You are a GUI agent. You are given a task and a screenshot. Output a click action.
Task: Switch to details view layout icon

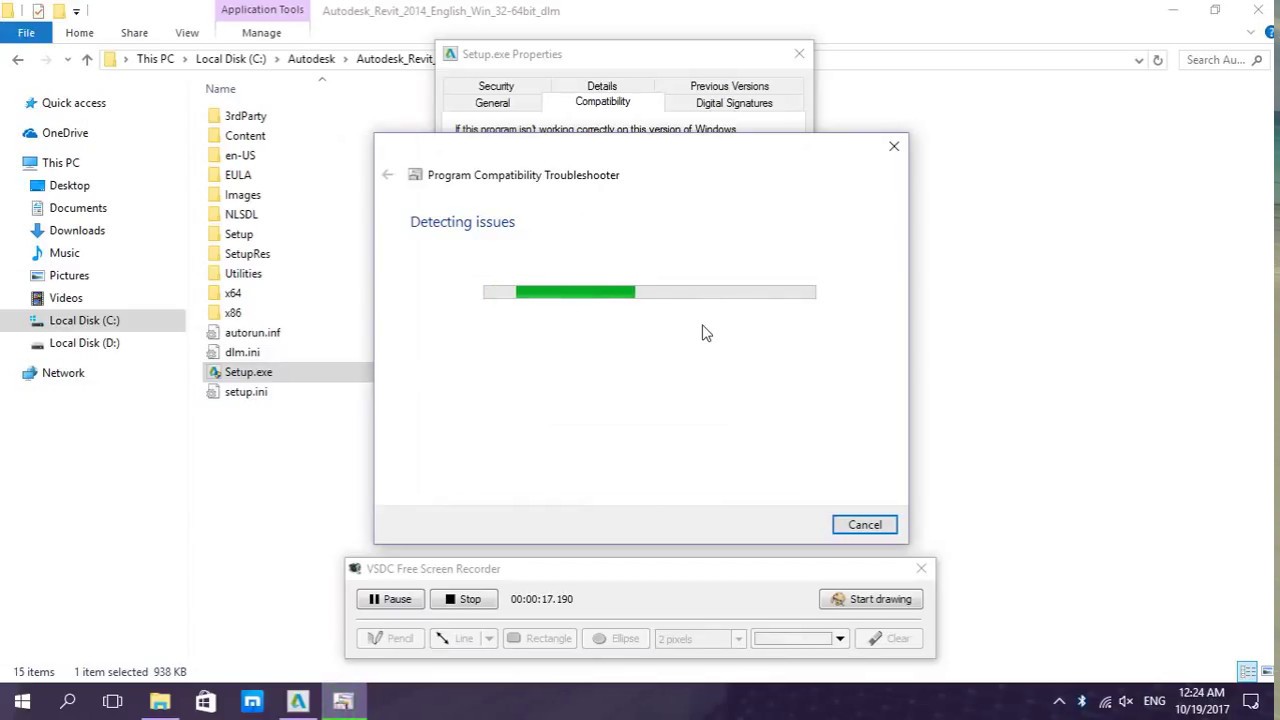pyautogui.click(x=1247, y=672)
